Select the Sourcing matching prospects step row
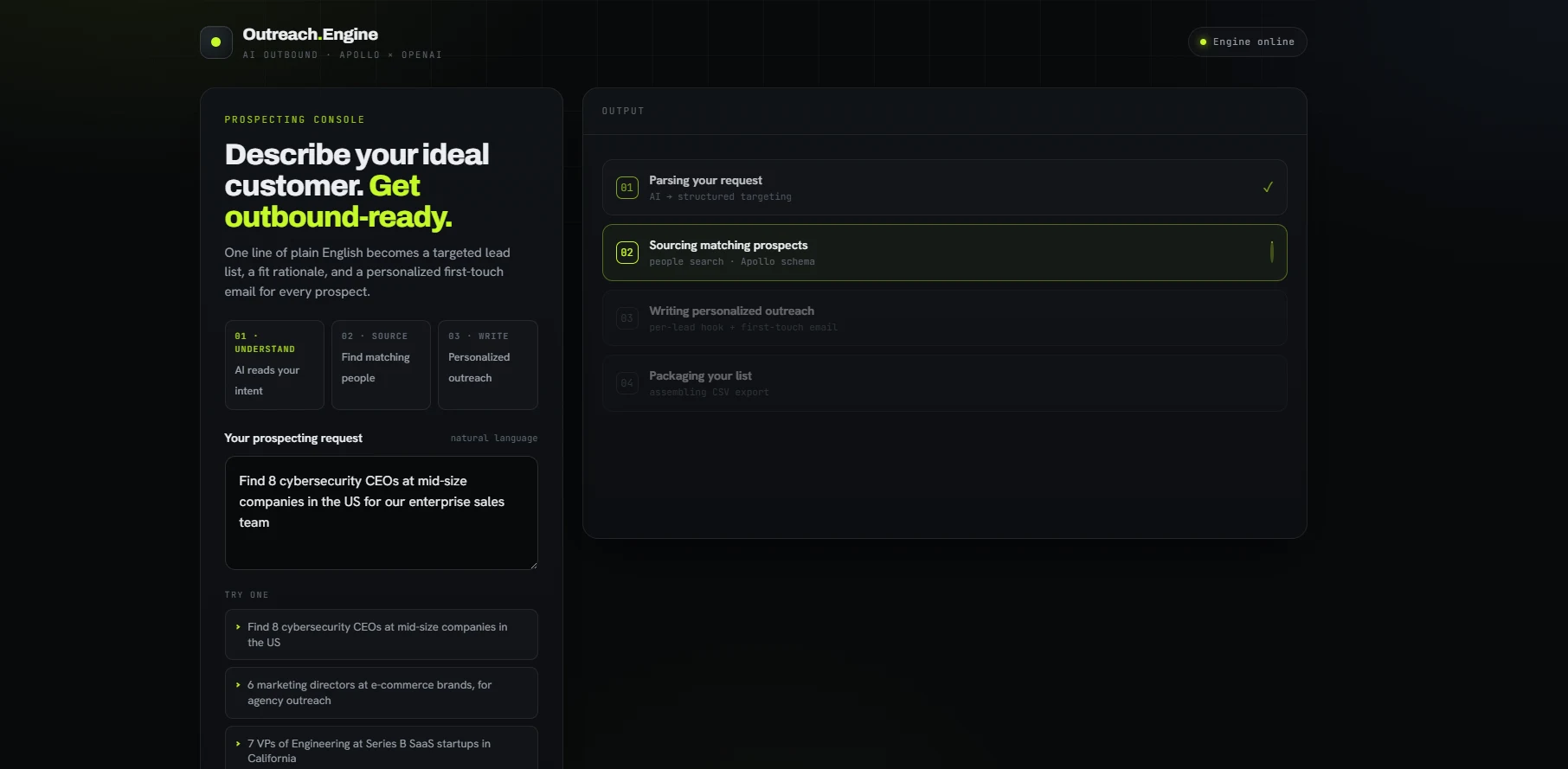The height and width of the screenshot is (769, 1568). [x=944, y=253]
